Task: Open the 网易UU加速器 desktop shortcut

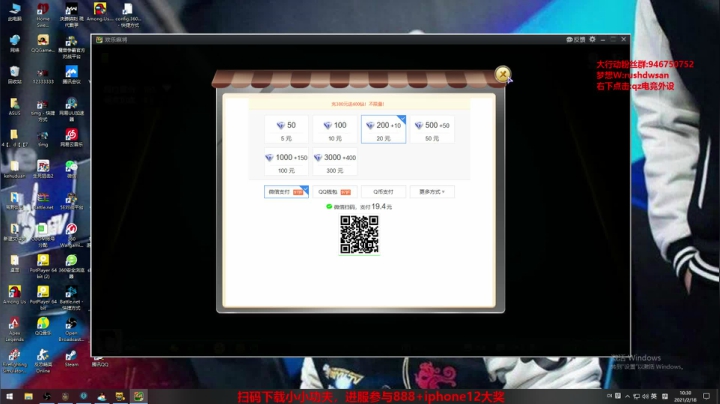Action: click(x=71, y=109)
